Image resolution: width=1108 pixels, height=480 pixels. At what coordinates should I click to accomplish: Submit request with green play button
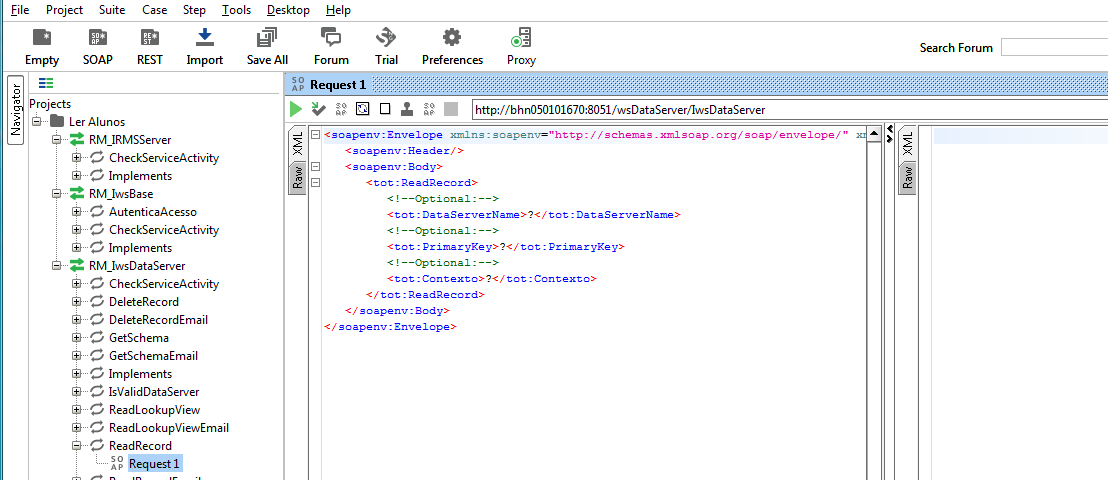pyautogui.click(x=295, y=109)
